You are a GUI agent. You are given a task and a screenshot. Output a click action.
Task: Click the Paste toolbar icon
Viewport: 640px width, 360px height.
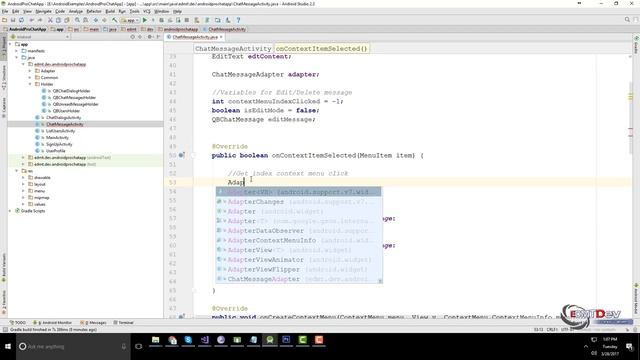point(67,20)
